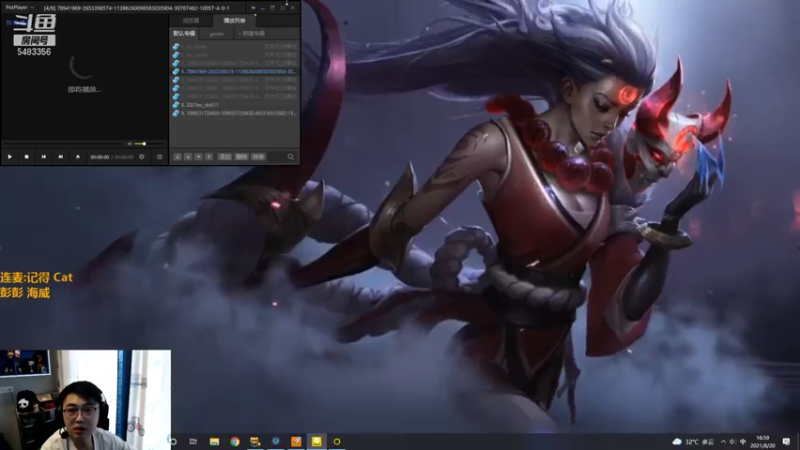Open weather widget showing 32°C
This screenshot has height=450, width=800.
coord(693,442)
